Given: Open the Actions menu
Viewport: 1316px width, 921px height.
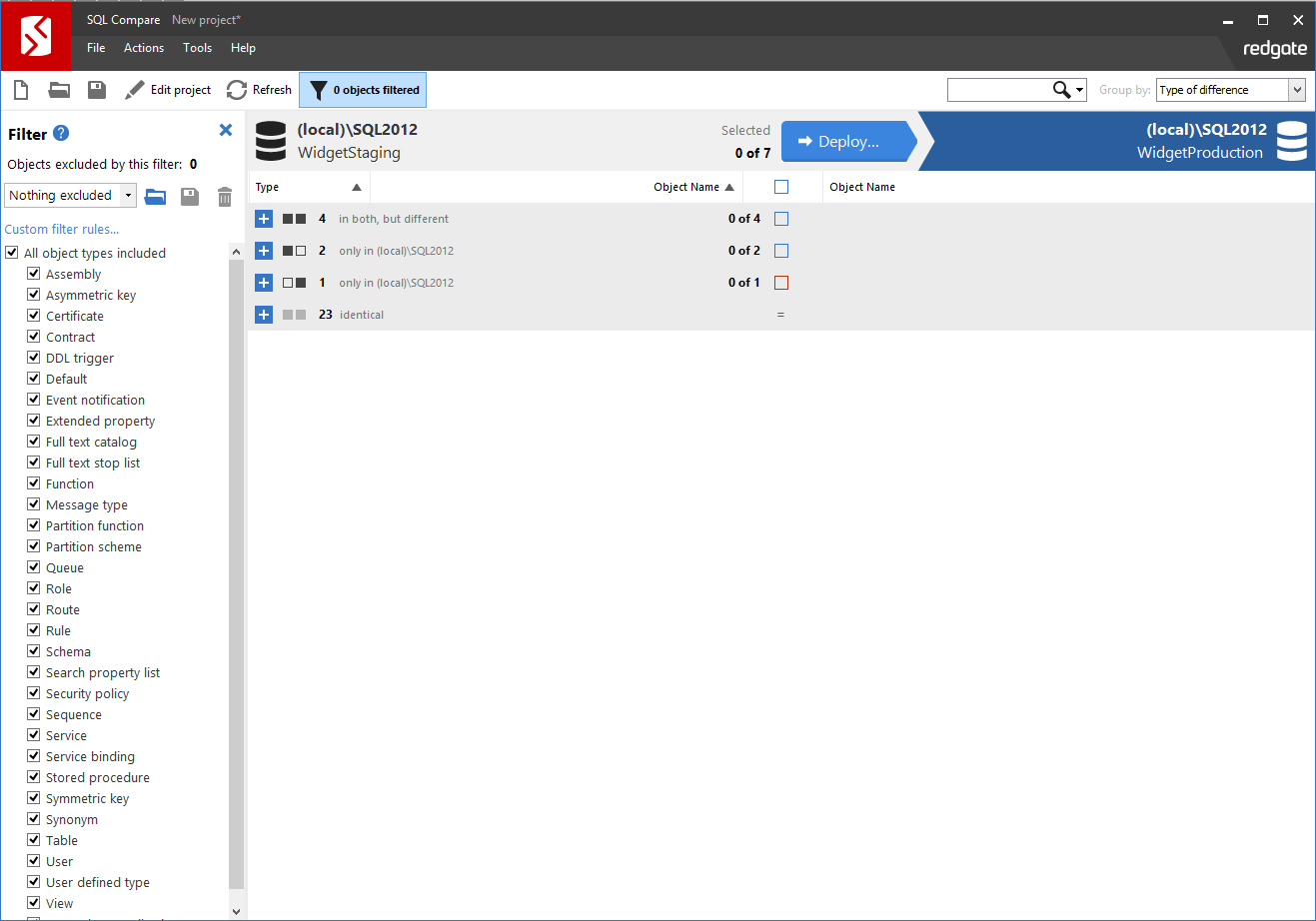Looking at the screenshot, I should pos(143,47).
